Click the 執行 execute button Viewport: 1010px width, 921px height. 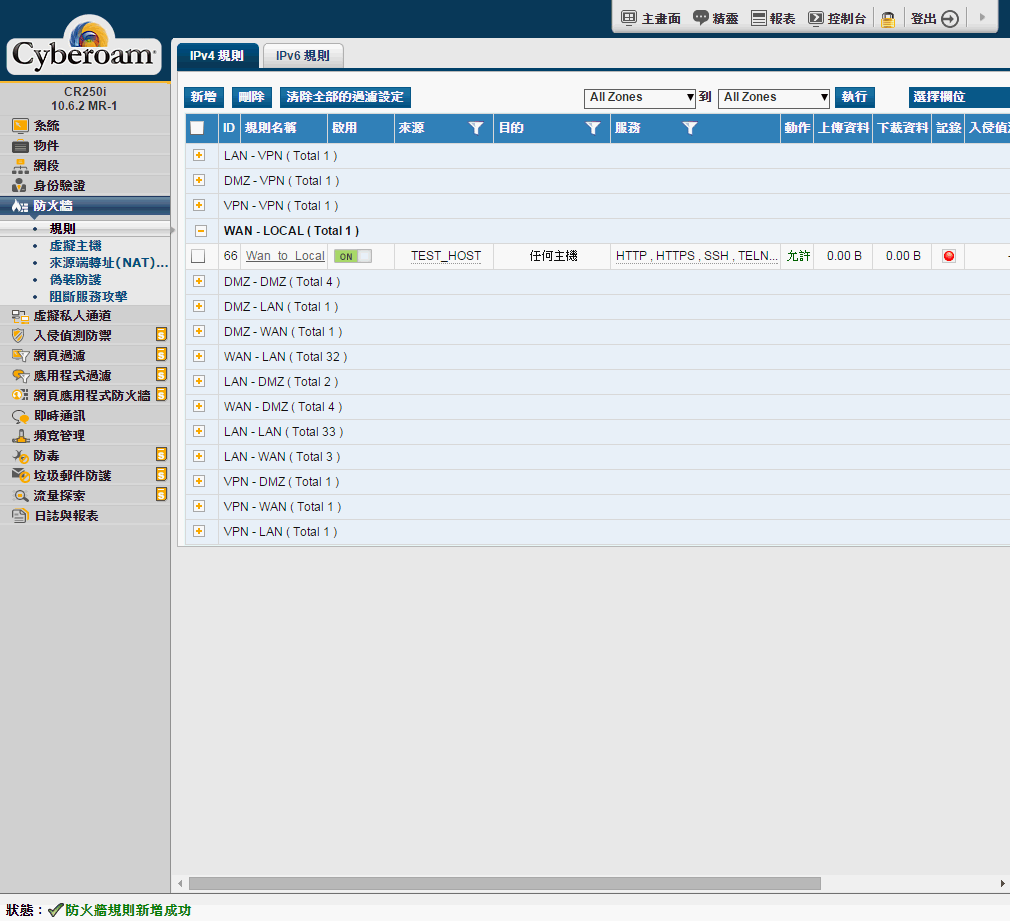854,97
